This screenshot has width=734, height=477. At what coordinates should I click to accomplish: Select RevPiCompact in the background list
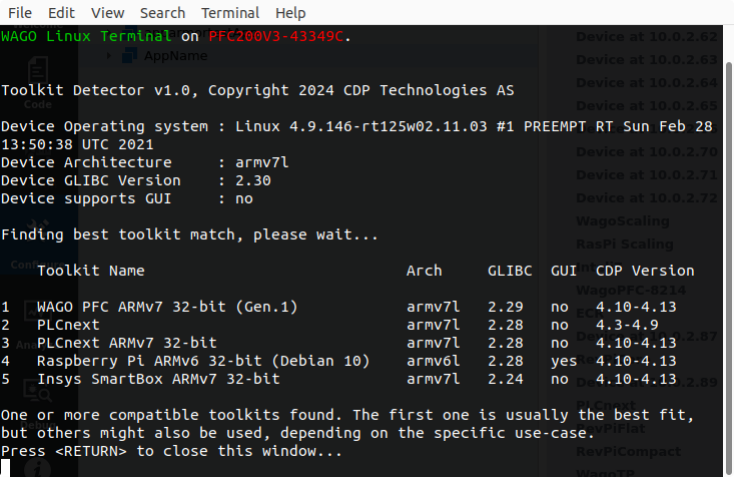click(x=626, y=451)
